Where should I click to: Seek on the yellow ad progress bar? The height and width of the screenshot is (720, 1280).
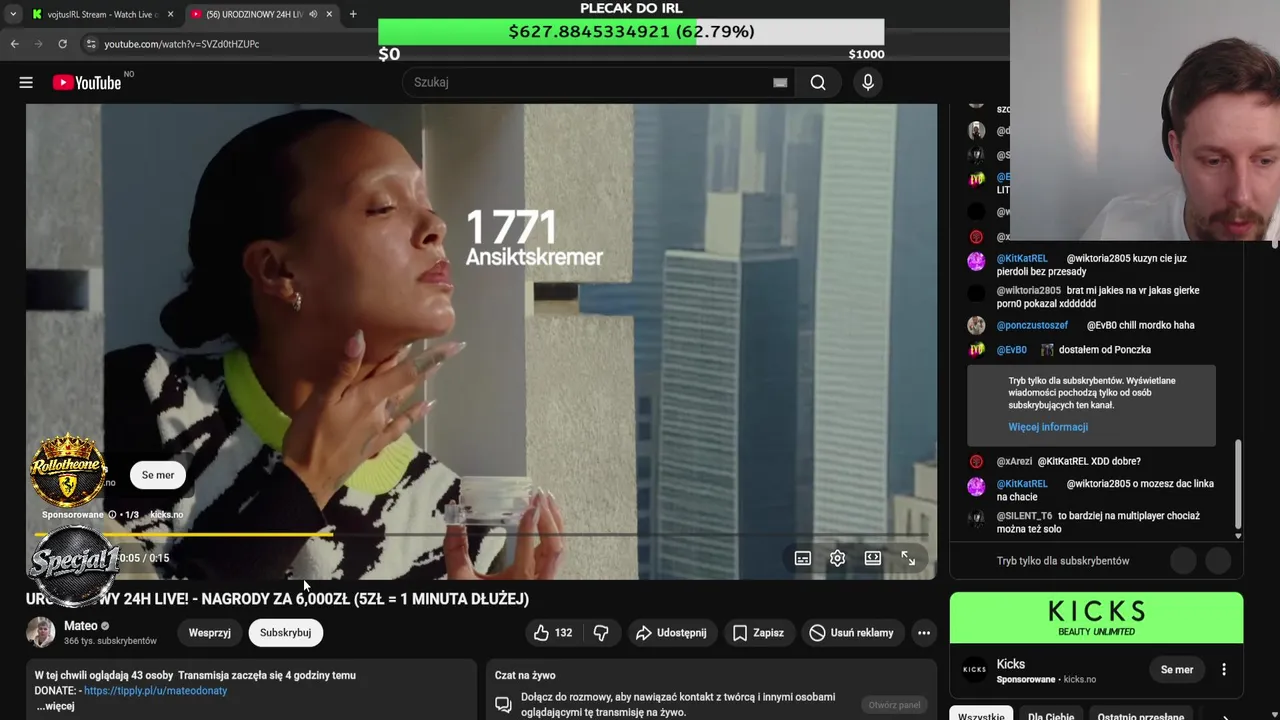[x=481, y=535]
